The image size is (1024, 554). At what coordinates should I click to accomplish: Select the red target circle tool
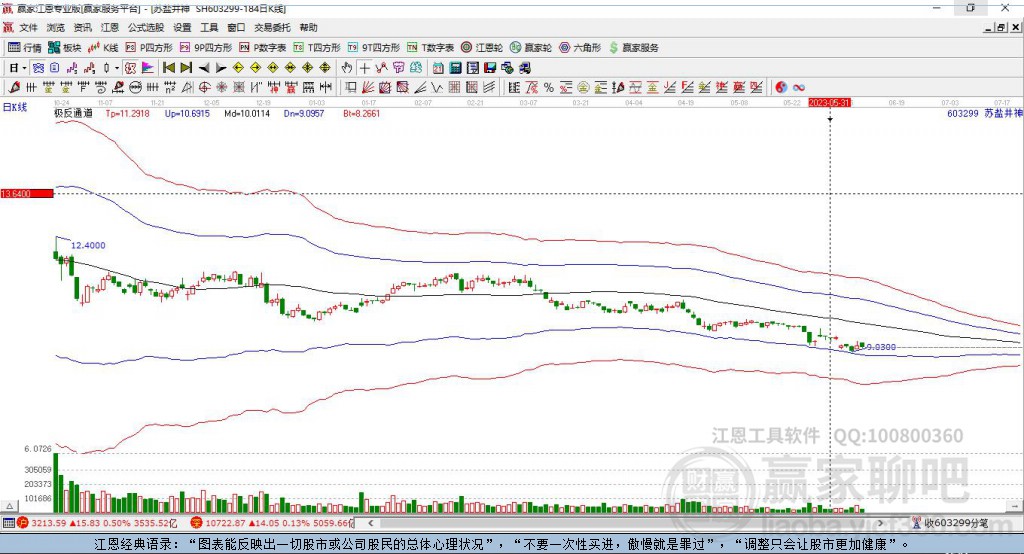click(x=204, y=87)
